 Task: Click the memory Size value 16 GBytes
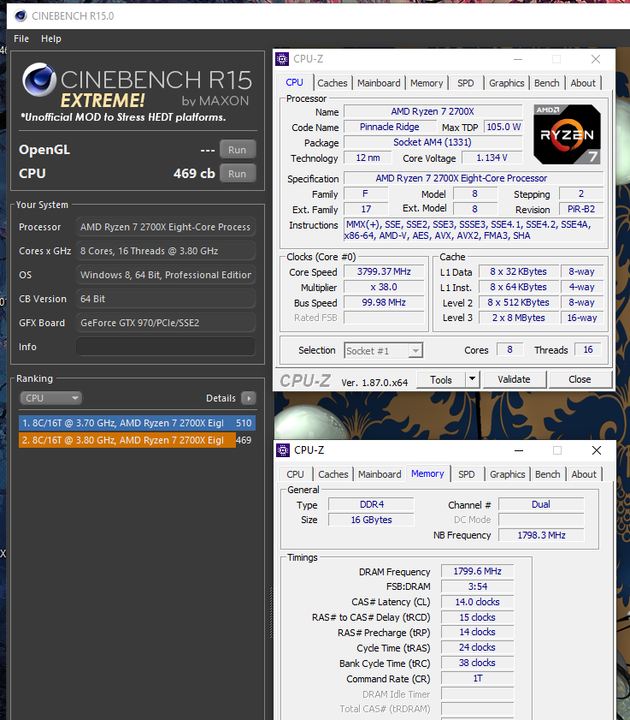click(x=371, y=520)
